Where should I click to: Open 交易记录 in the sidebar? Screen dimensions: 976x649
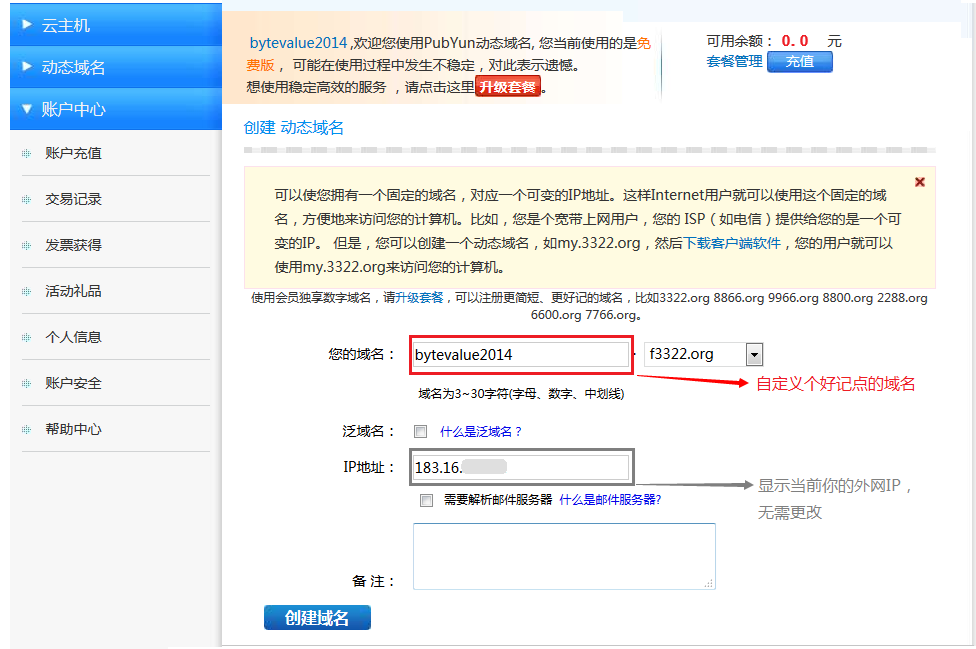point(73,199)
